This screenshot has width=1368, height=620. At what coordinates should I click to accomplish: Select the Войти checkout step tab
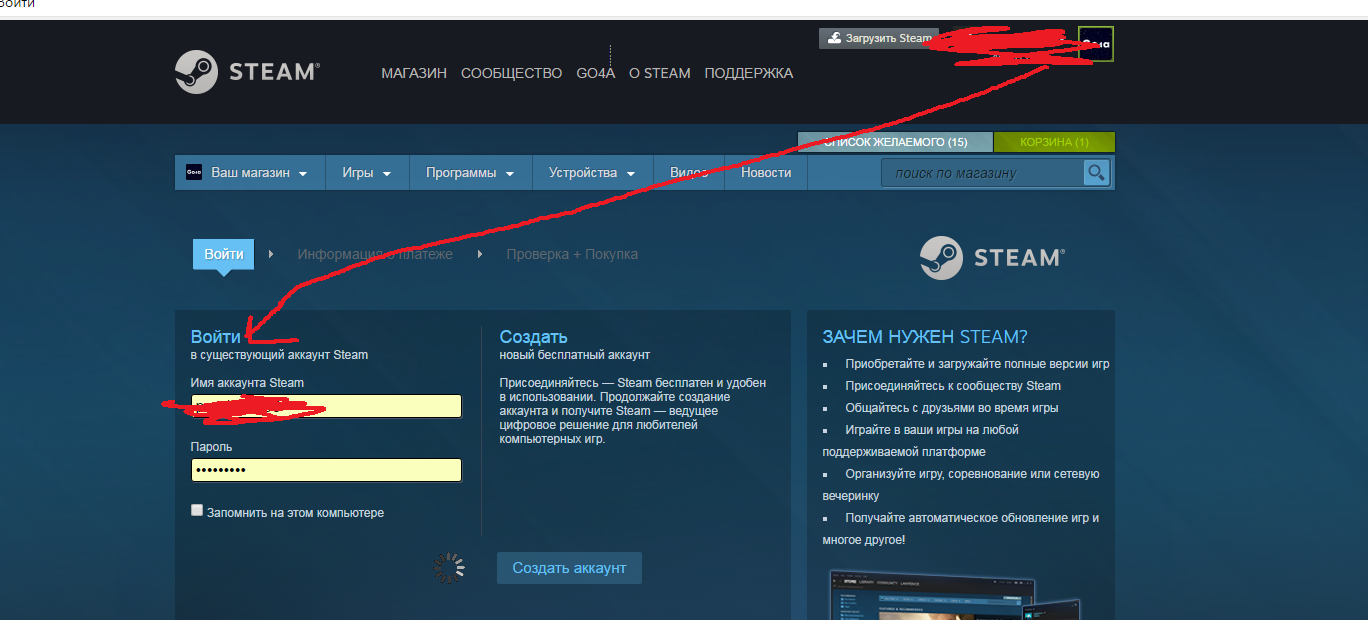click(224, 254)
